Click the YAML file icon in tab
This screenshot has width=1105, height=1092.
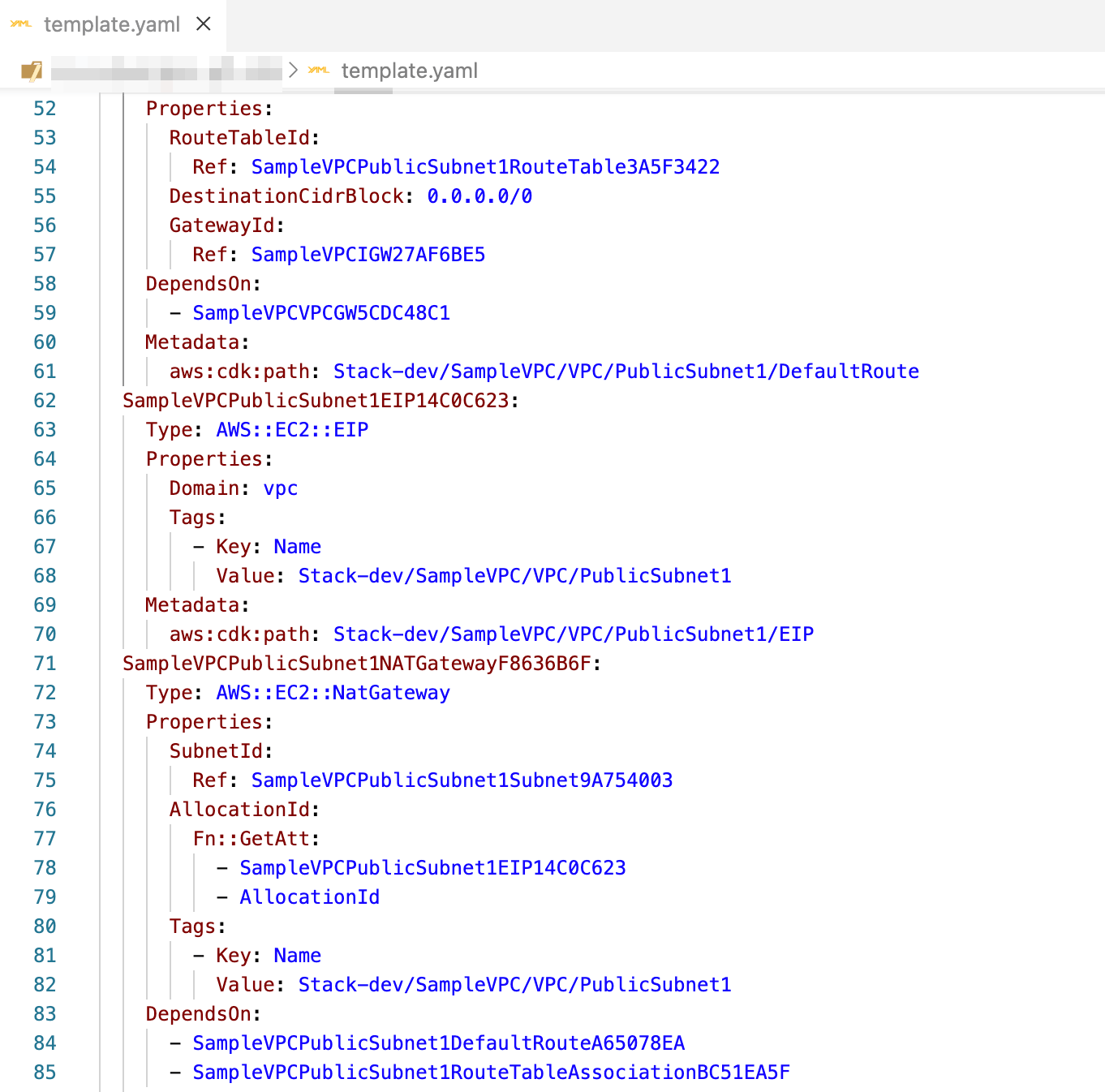pos(21,24)
